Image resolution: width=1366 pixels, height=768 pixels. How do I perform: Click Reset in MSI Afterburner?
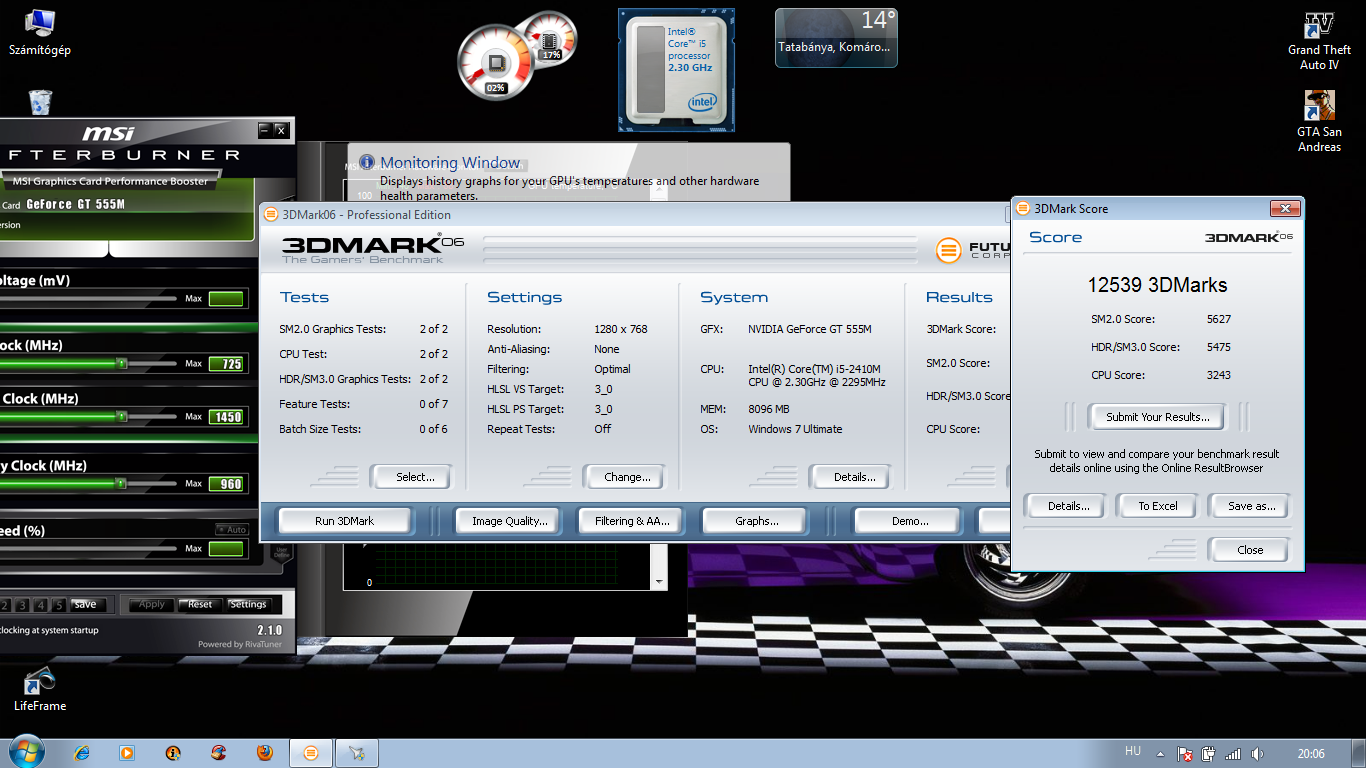[200, 605]
